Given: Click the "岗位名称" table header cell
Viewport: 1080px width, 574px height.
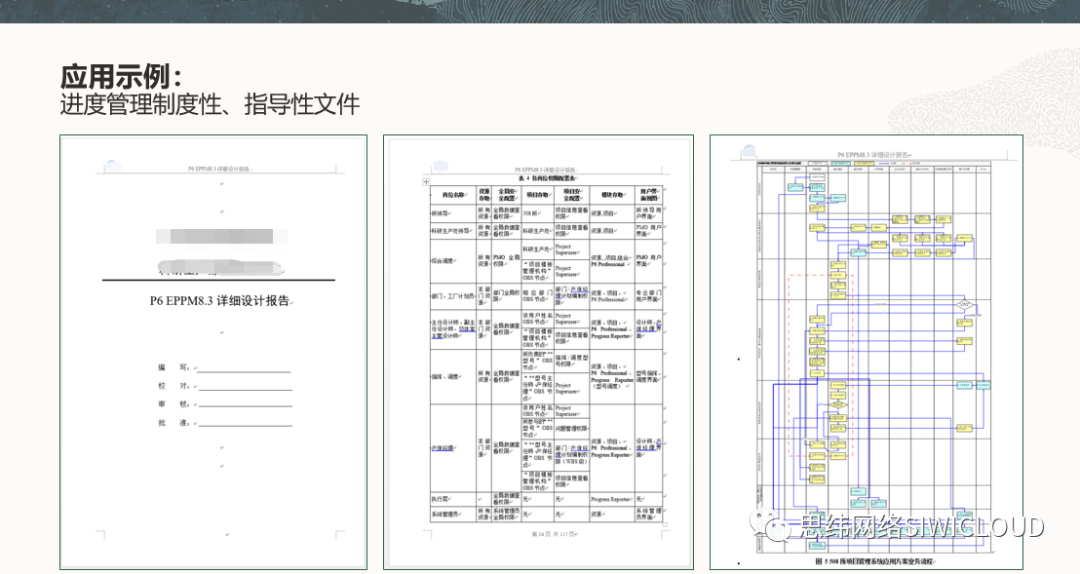Looking at the screenshot, I should point(453,195).
